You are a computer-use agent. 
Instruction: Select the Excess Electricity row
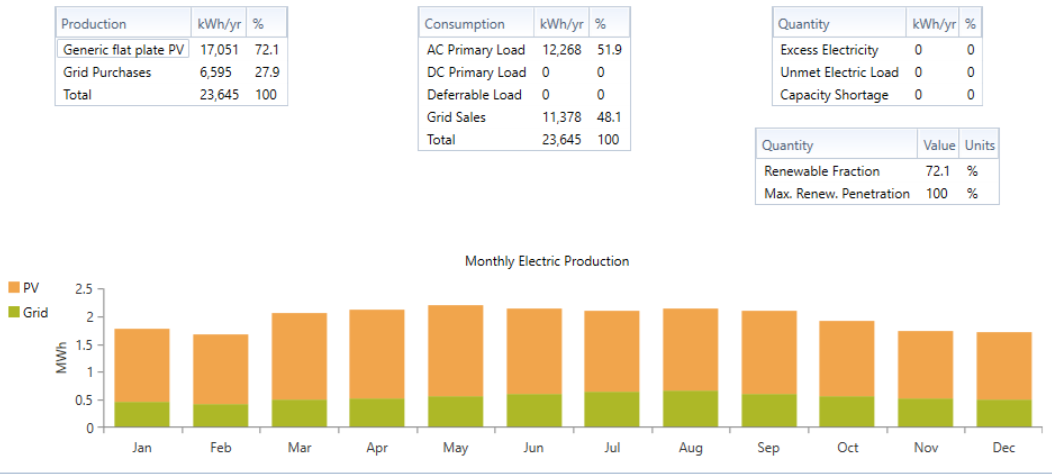coord(877,50)
